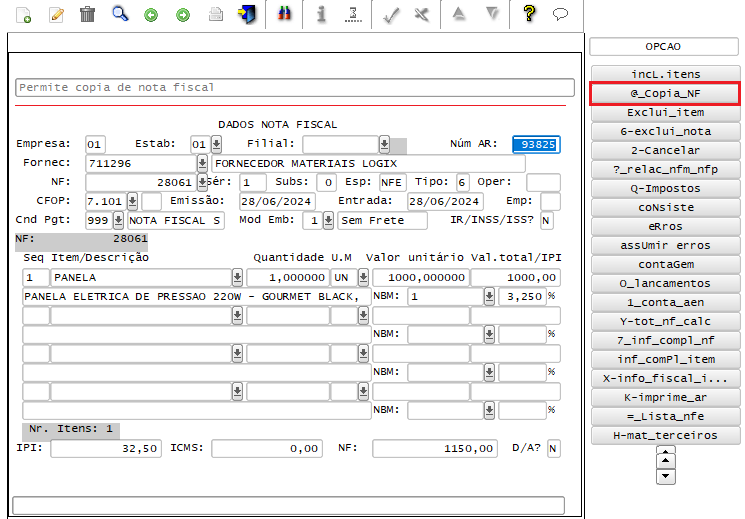The image size is (745, 519).
Task: Open the PANELA item dropdown arrow
Action: tap(238, 277)
